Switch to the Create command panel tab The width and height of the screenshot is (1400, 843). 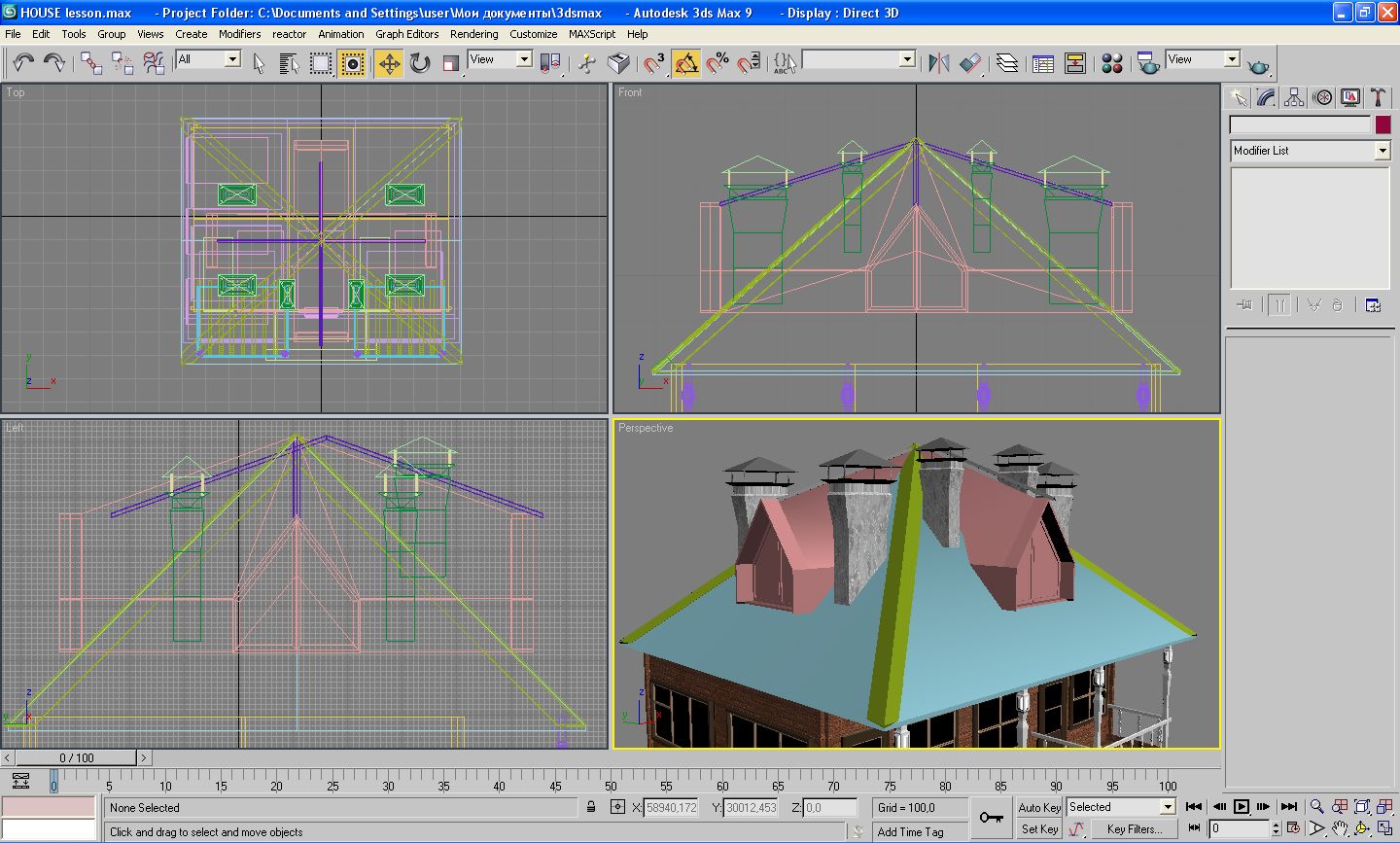point(1238,97)
